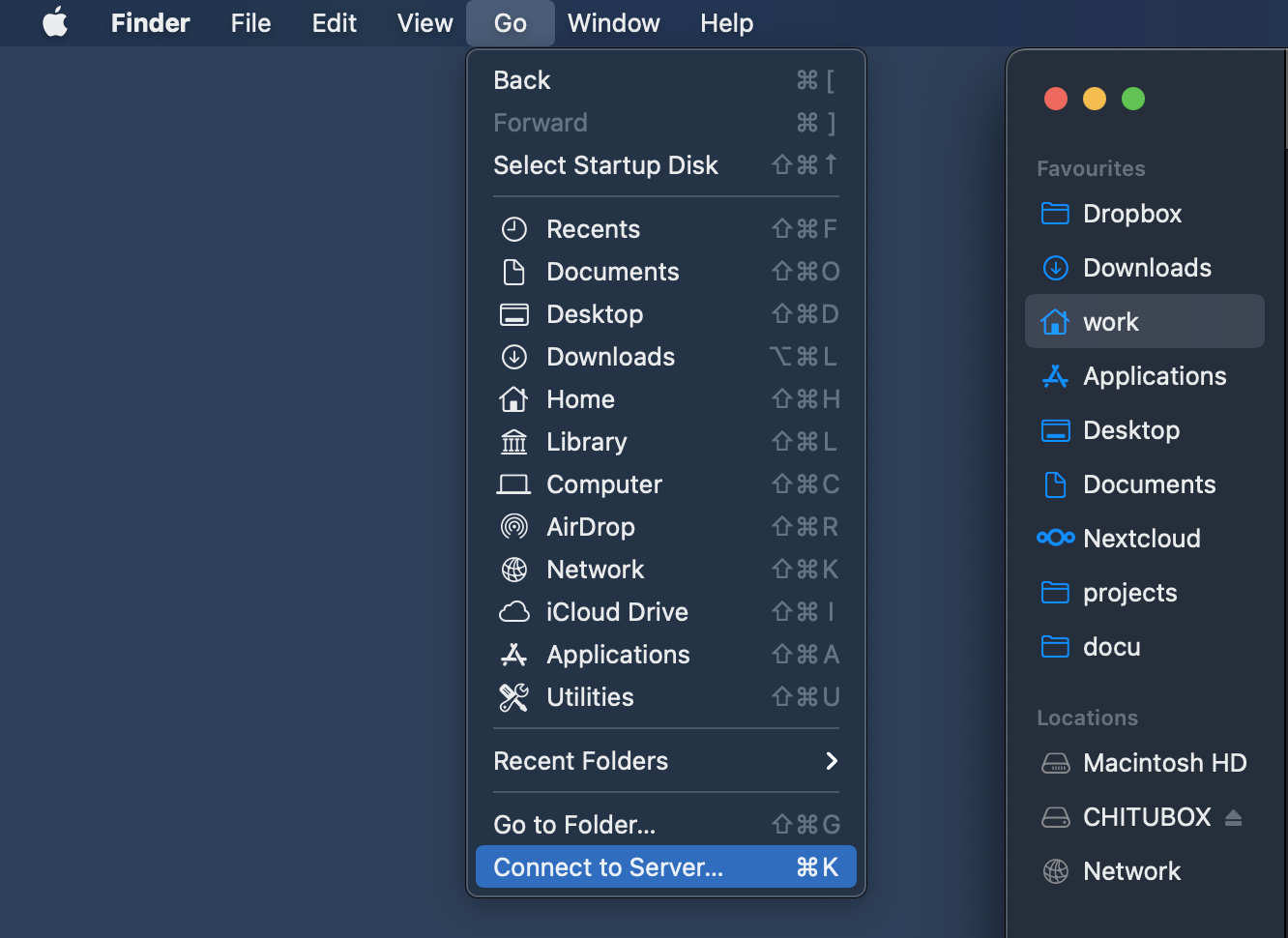Click the Network globe icon in Go menu

(514, 570)
